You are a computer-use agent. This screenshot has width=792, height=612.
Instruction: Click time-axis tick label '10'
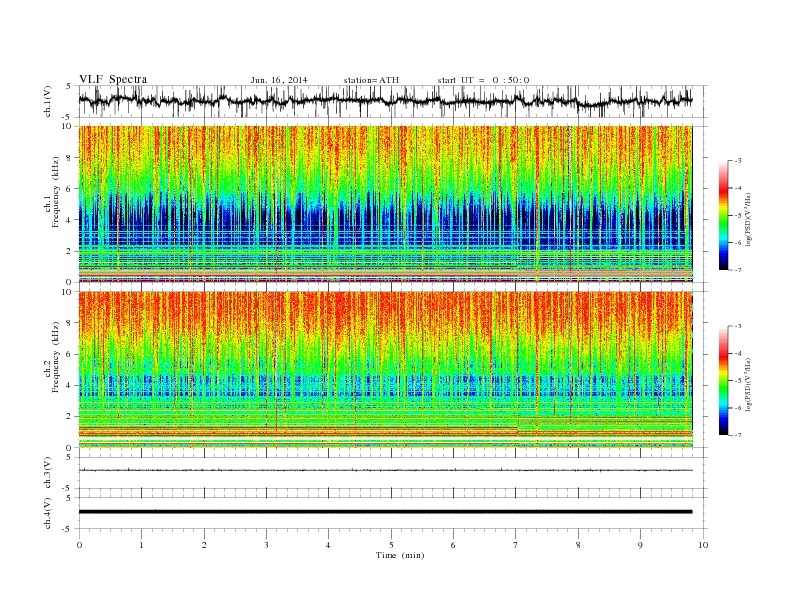point(703,545)
